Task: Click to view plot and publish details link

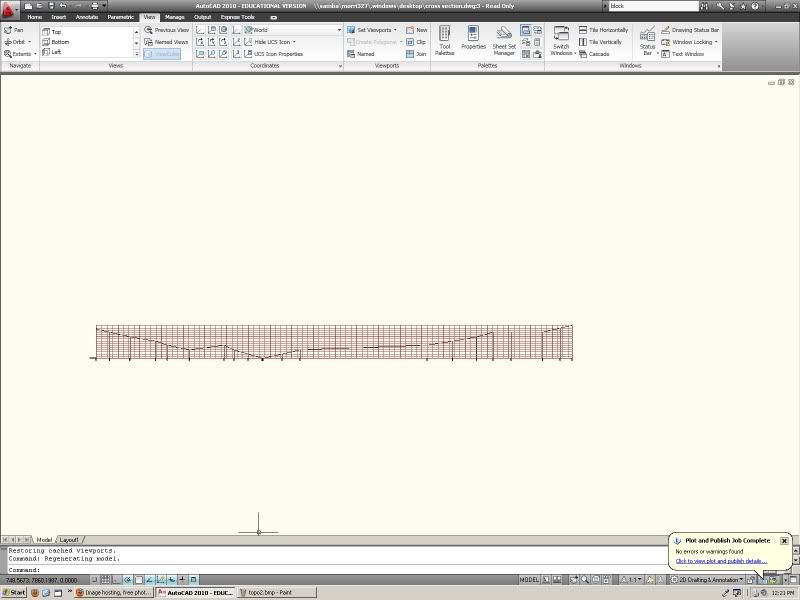Action: pyautogui.click(x=721, y=561)
